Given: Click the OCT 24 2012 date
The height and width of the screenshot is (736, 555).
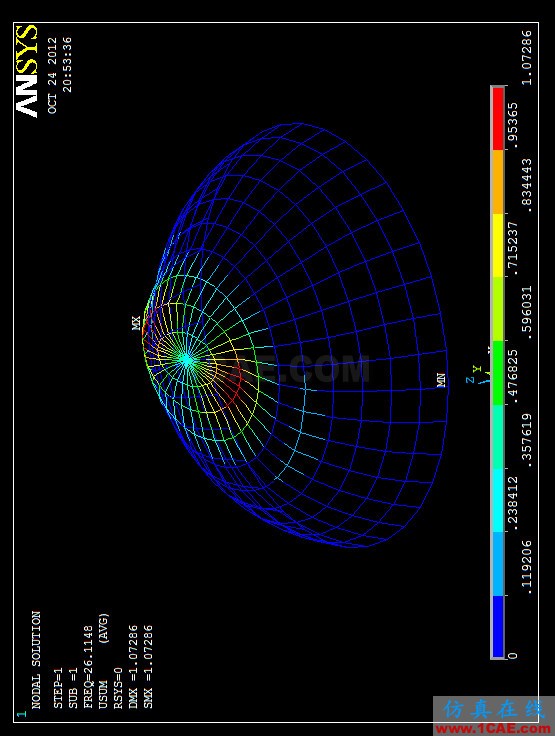Looking at the screenshot, I should point(52,75).
